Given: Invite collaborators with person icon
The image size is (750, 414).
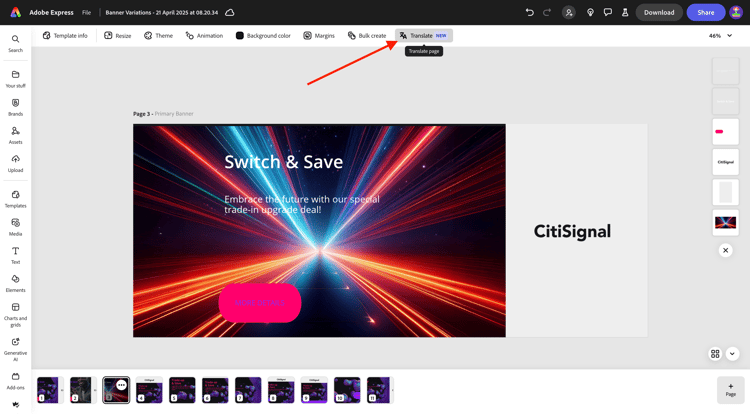Looking at the screenshot, I should 569,12.
